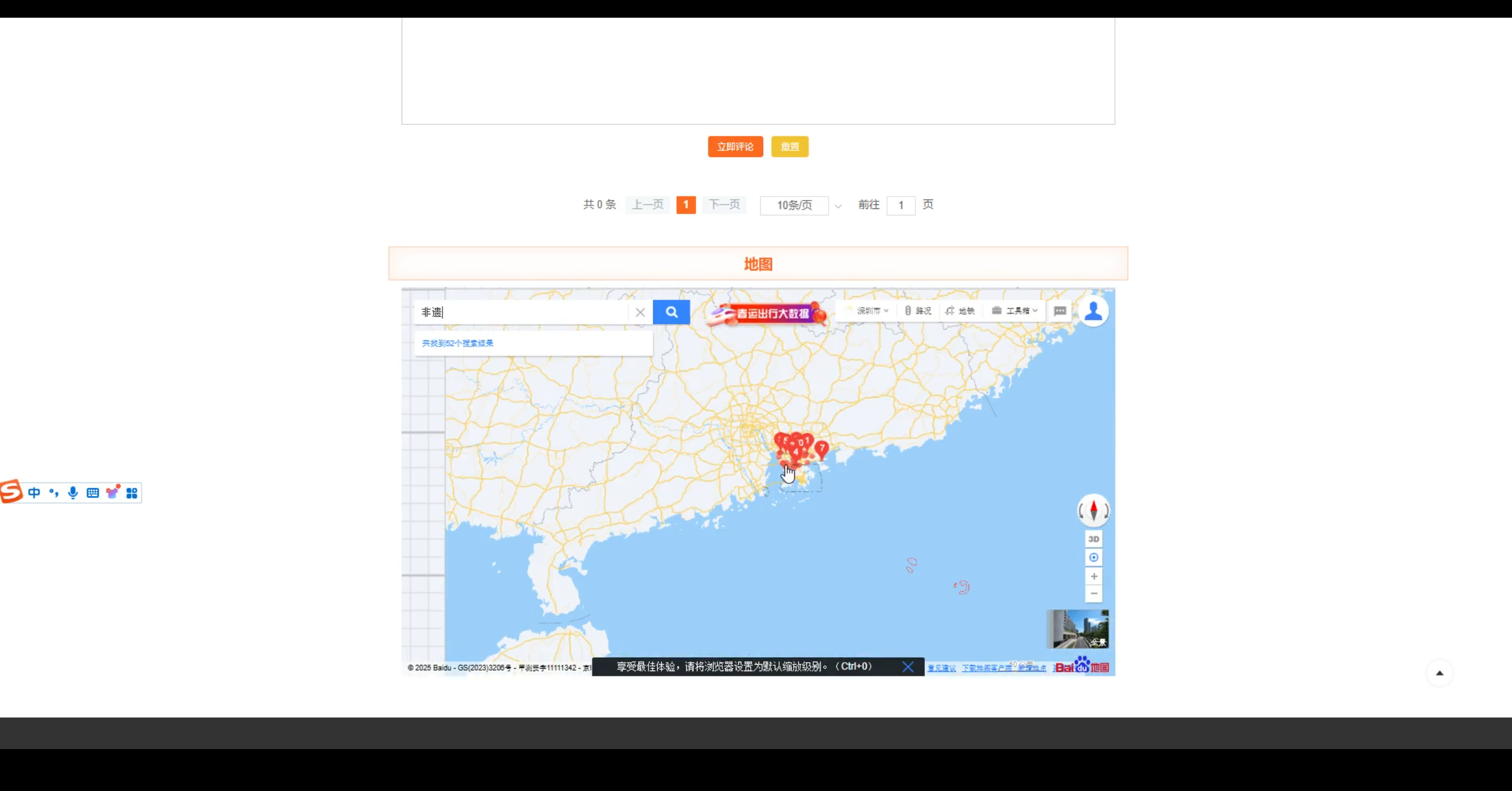
Task: Toggle the 3D map view
Action: click(1093, 539)
